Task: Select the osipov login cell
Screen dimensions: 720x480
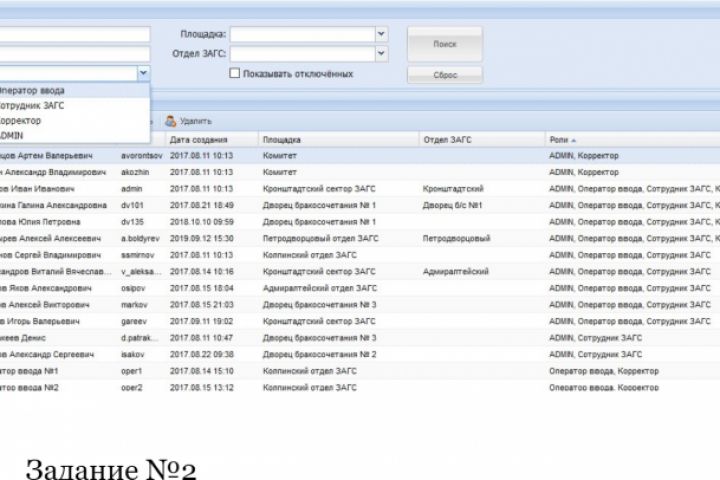Action: [x=133, y=288]
